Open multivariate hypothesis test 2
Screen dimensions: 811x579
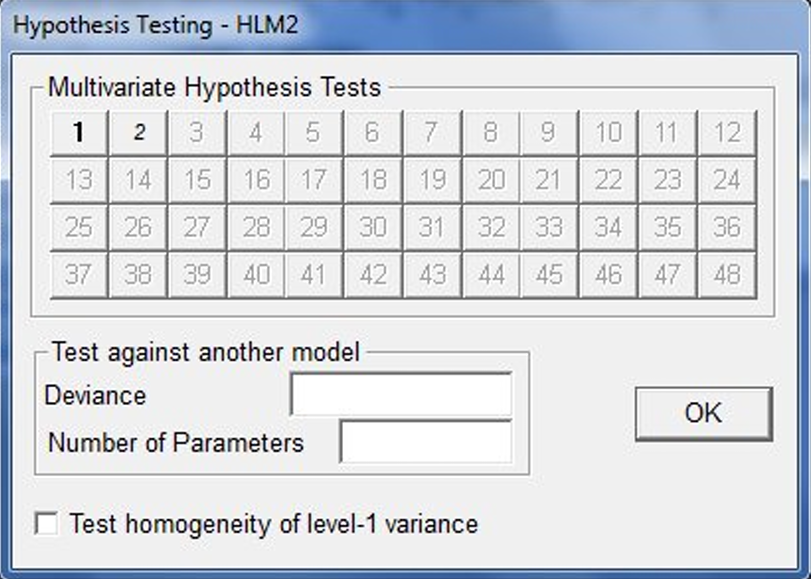point(138,133)
